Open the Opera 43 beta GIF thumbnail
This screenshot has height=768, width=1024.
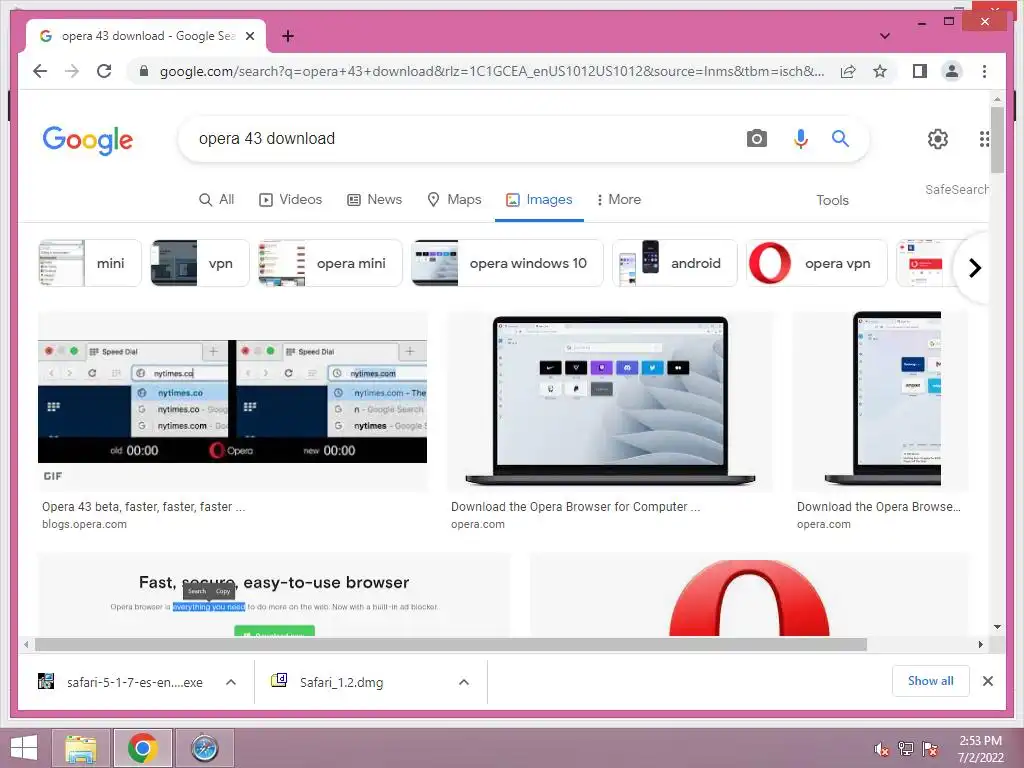point(232,402)
